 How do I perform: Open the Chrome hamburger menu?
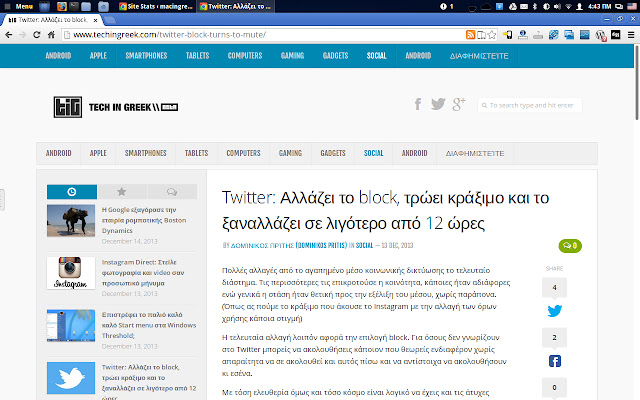tap(631, 35)
